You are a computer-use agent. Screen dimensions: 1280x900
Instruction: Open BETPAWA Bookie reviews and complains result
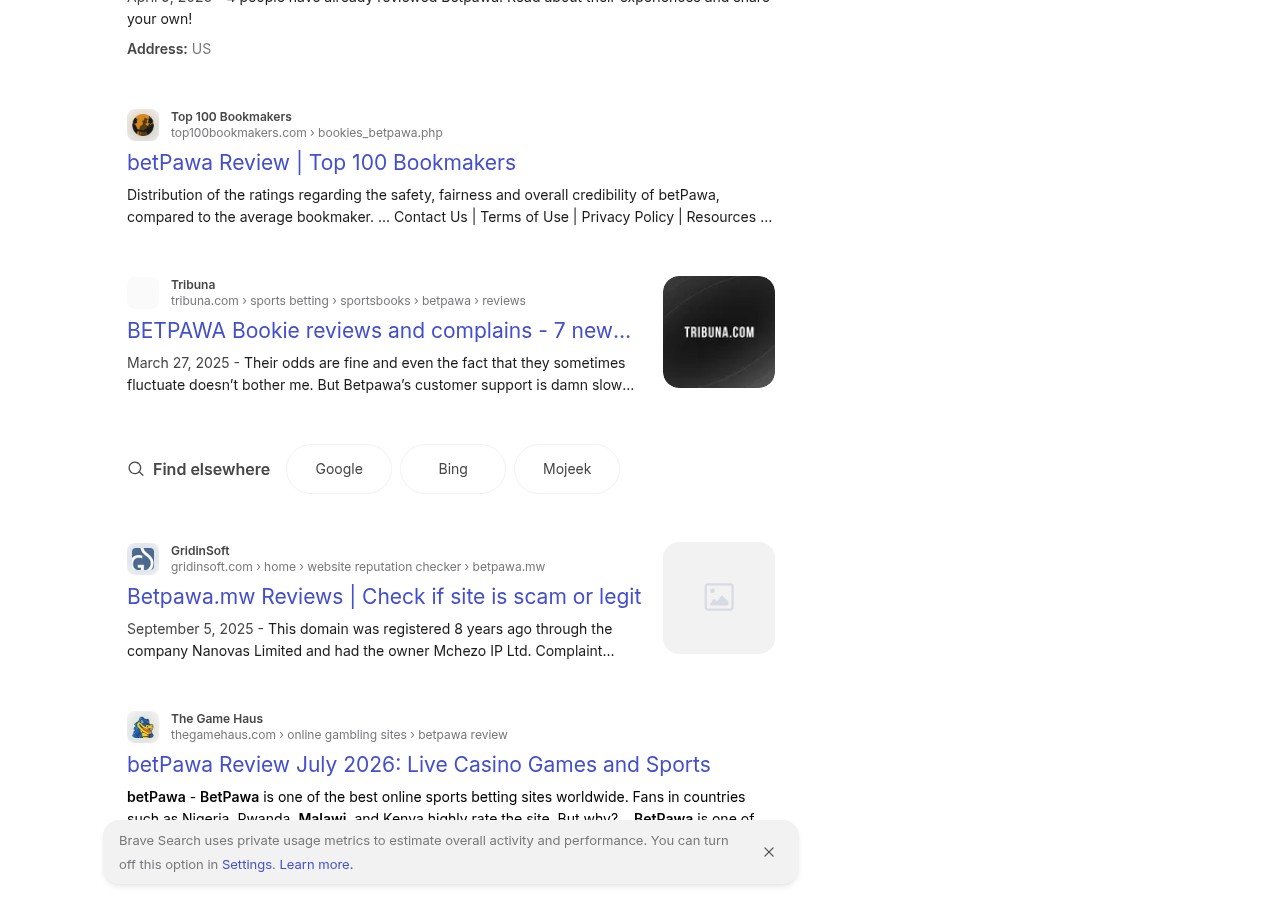(x=379, y=330)
